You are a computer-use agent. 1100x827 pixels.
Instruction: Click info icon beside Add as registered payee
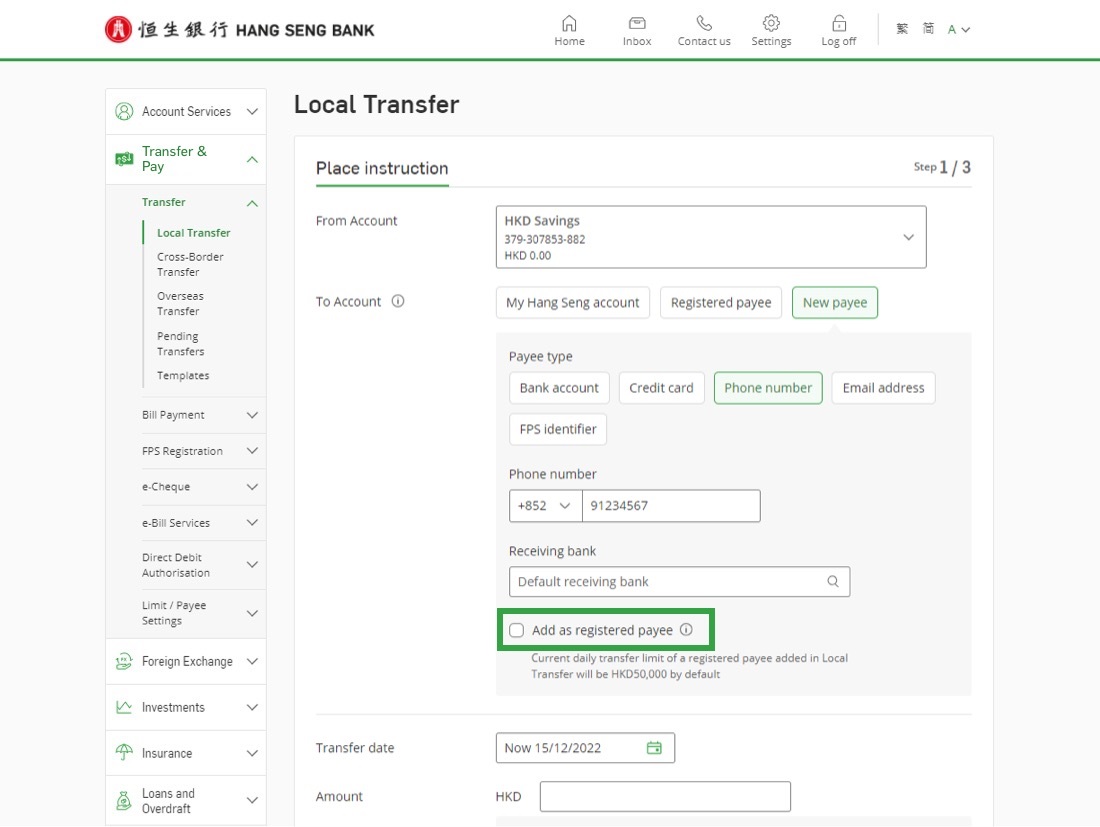[686, 630]
